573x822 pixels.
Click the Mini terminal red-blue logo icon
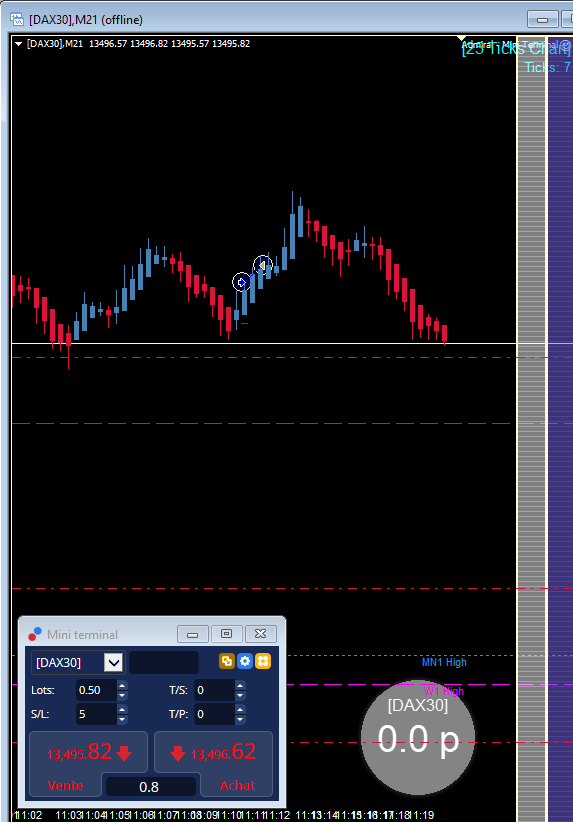coord(35,634)
